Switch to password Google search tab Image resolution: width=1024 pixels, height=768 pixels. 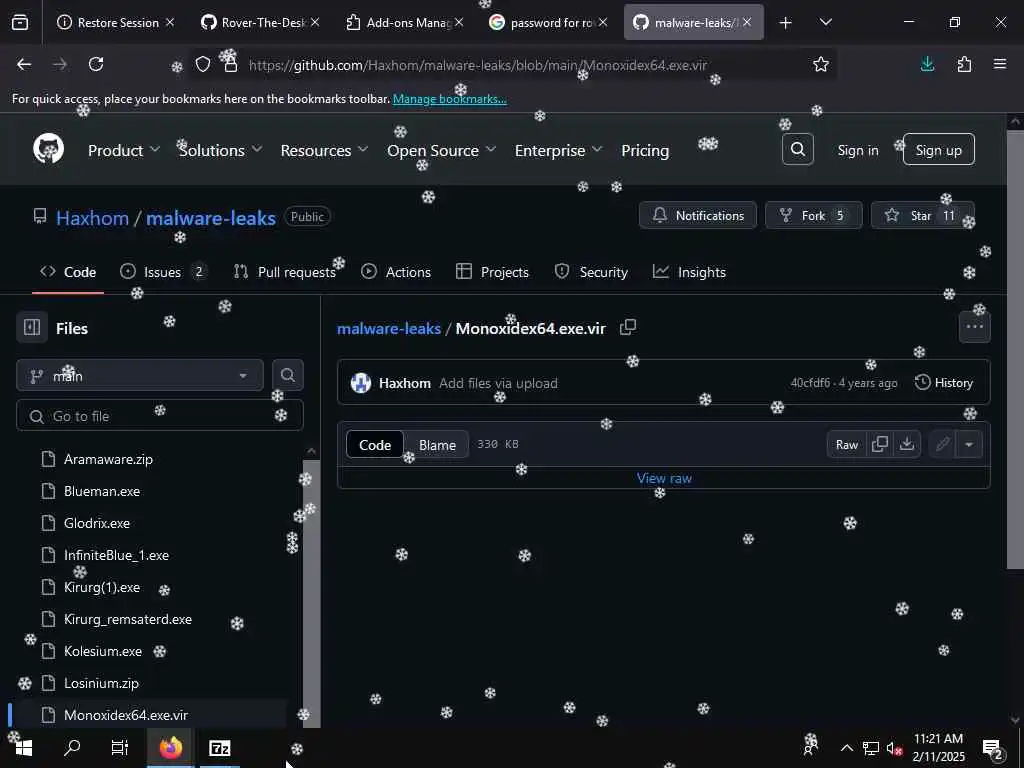coord(550,23)
